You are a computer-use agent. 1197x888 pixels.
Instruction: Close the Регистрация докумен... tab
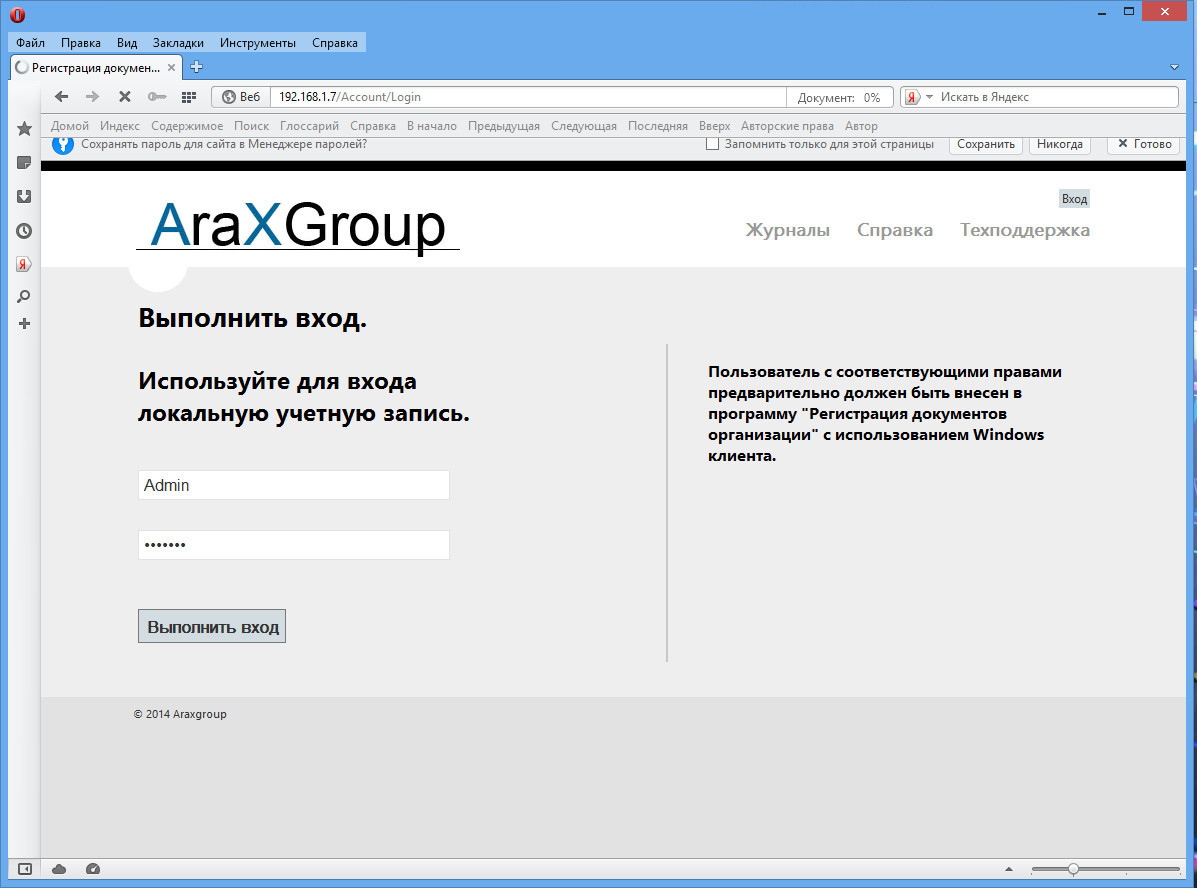point(172,67)
